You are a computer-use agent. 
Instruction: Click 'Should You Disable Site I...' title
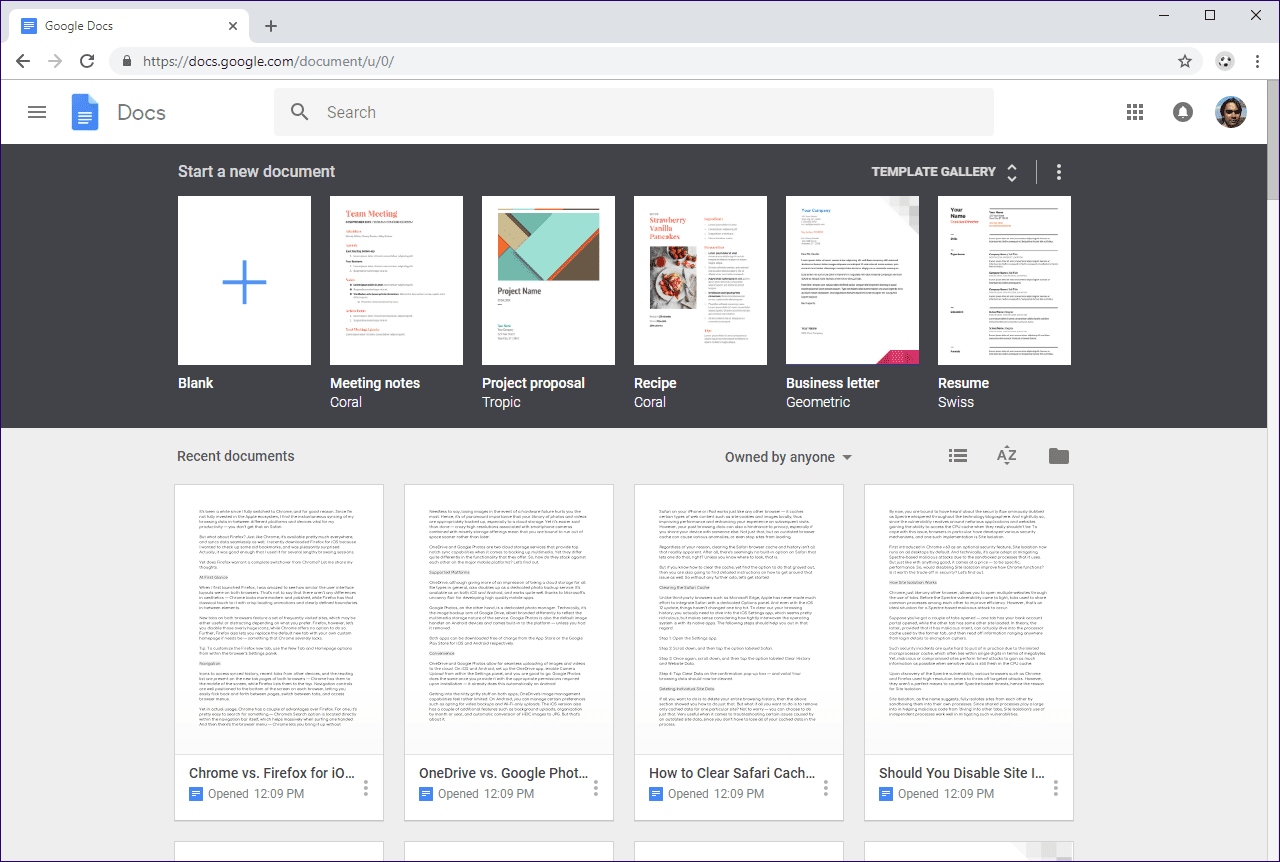(x=962, y=773)
